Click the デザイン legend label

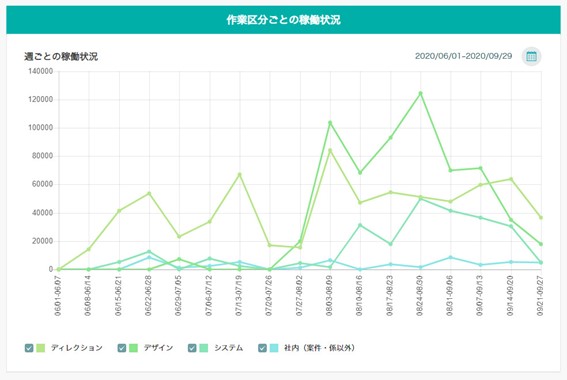click(158, 348)
